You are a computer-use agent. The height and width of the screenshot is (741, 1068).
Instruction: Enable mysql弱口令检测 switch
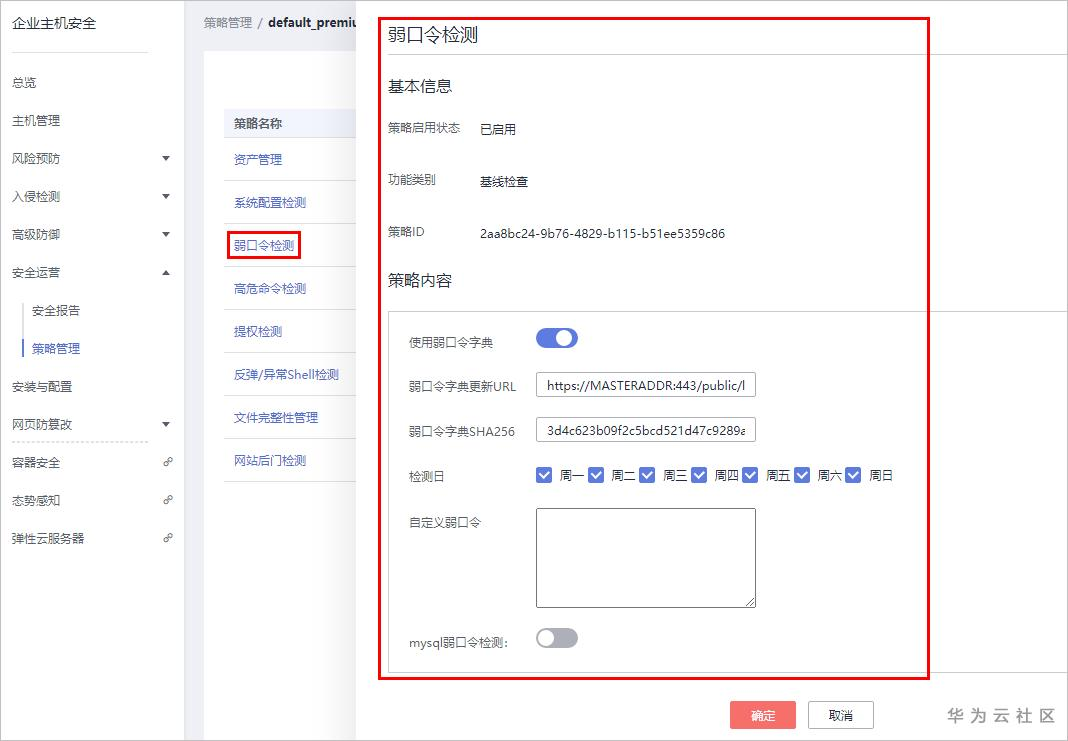(x=556, y=638)
